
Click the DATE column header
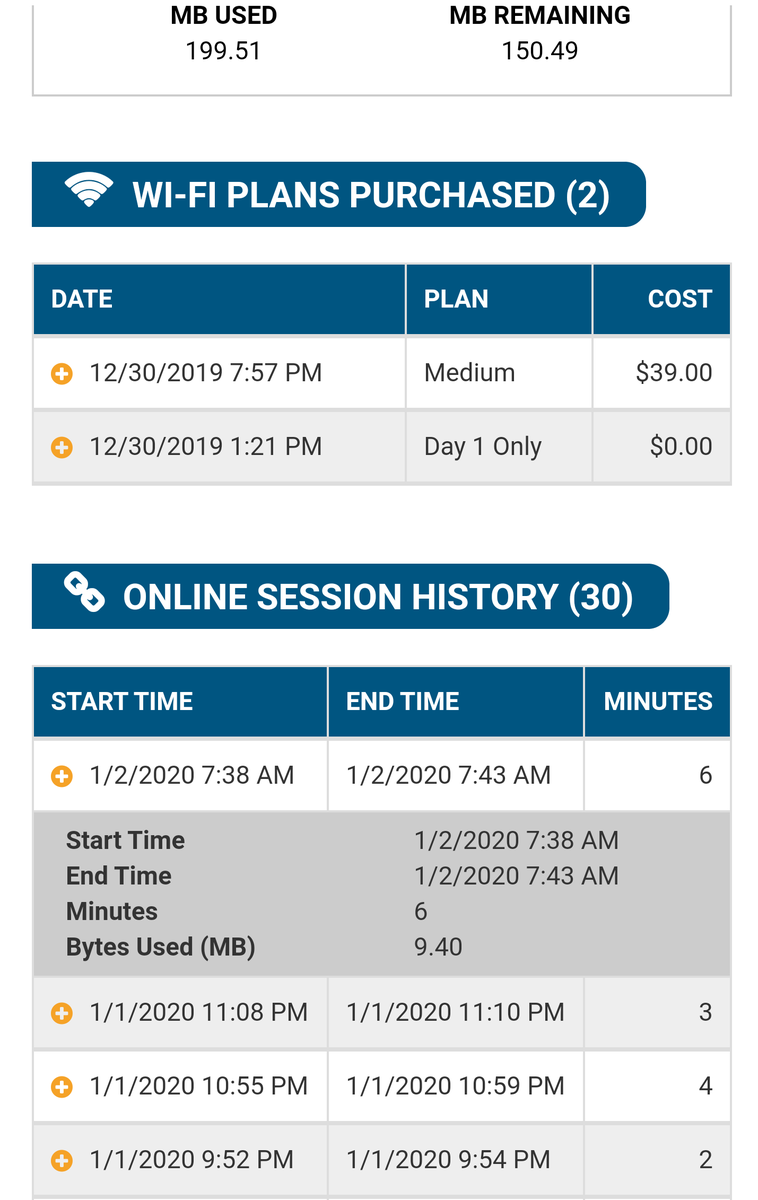pos(219,299)
